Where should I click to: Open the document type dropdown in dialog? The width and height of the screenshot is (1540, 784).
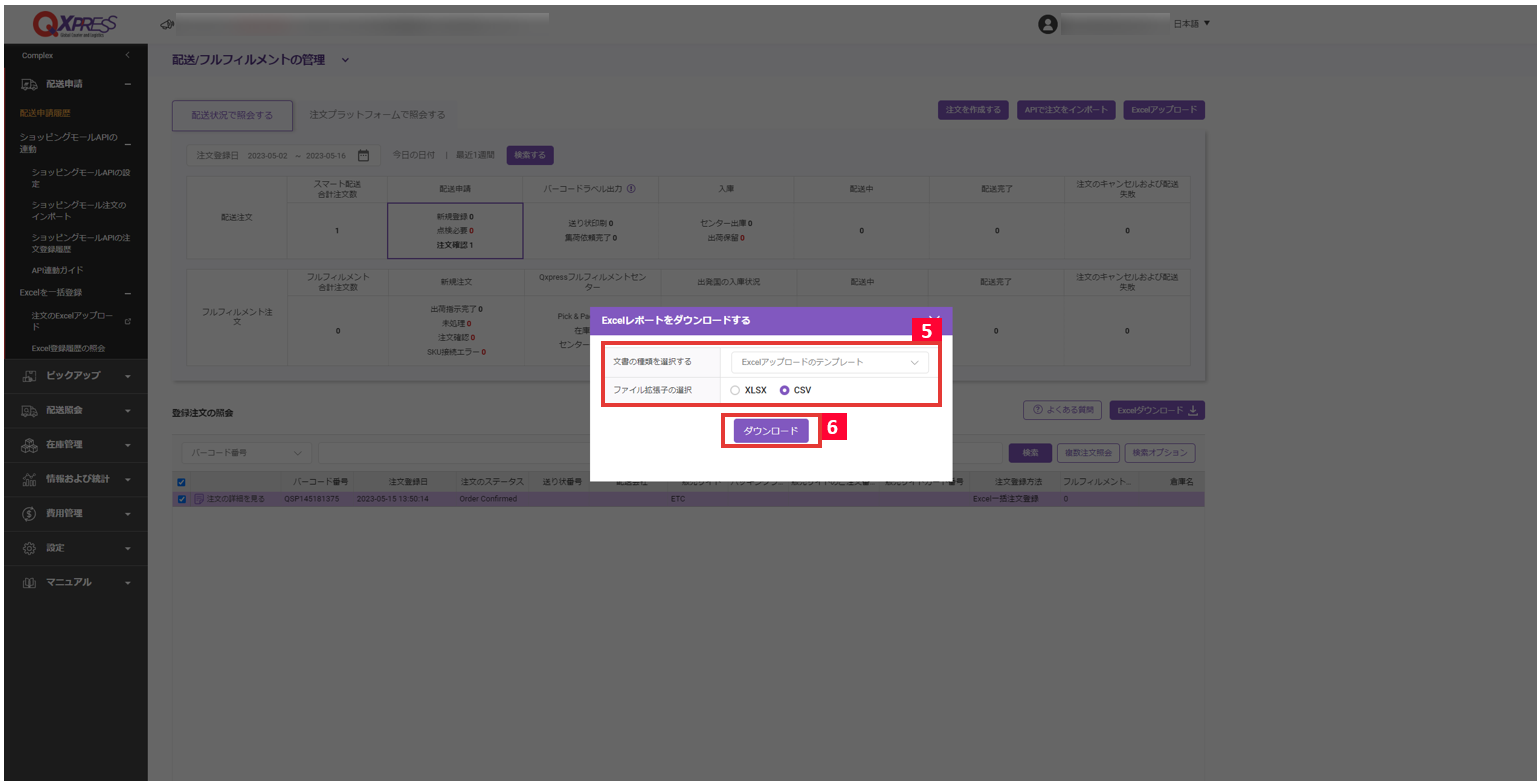point(829,362)
